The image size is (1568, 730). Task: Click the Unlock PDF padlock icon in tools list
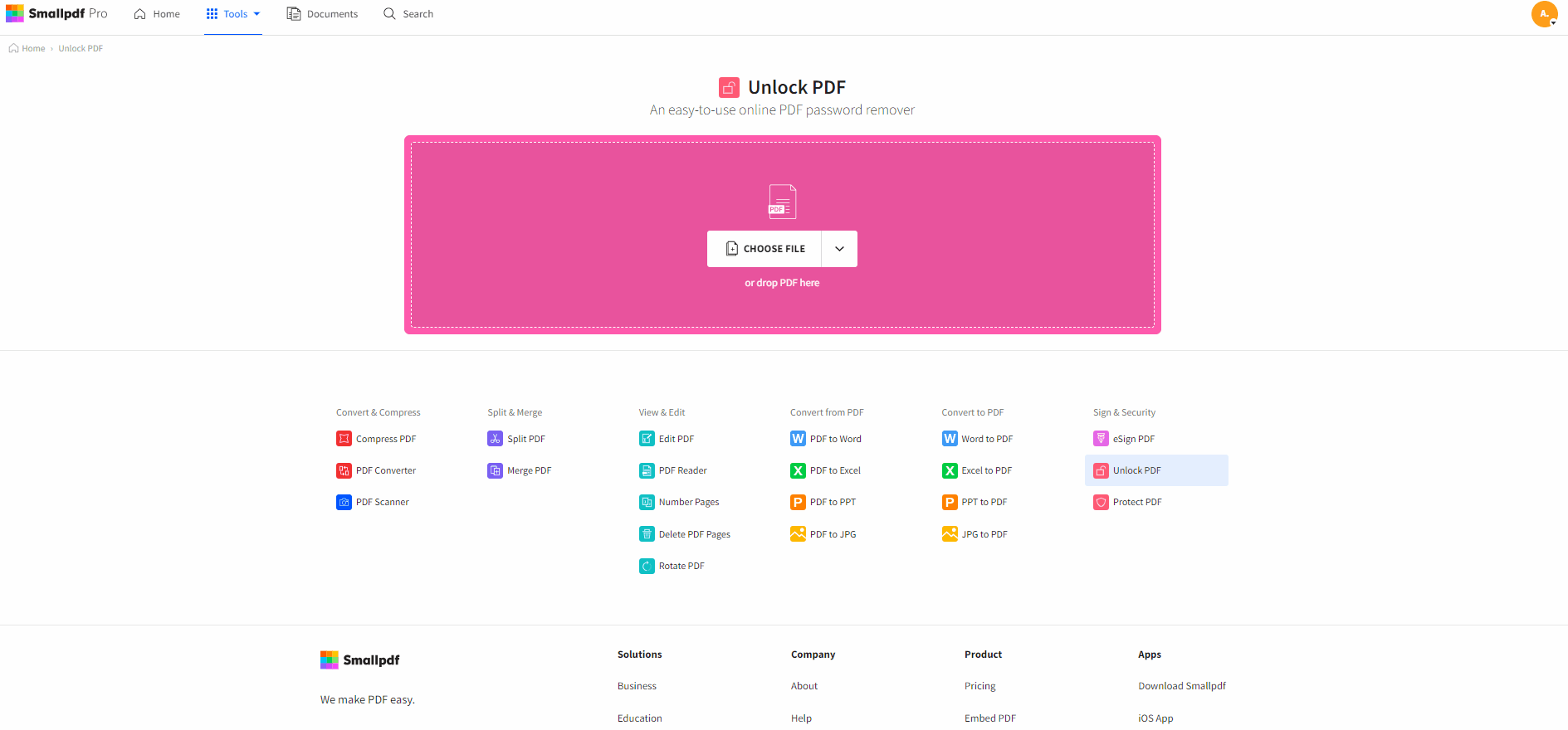click(1101, 470)
